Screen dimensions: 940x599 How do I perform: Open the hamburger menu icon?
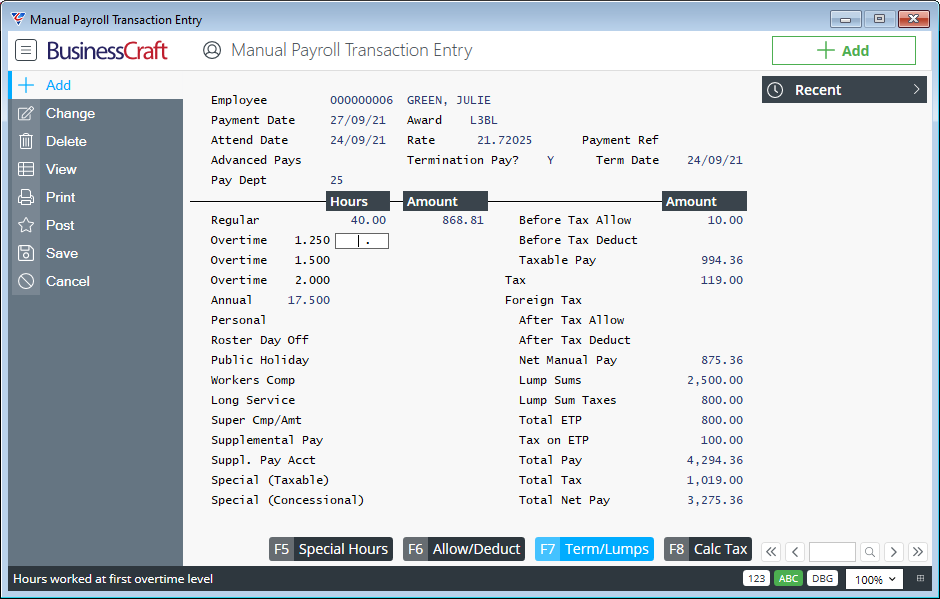click(26, 50)
